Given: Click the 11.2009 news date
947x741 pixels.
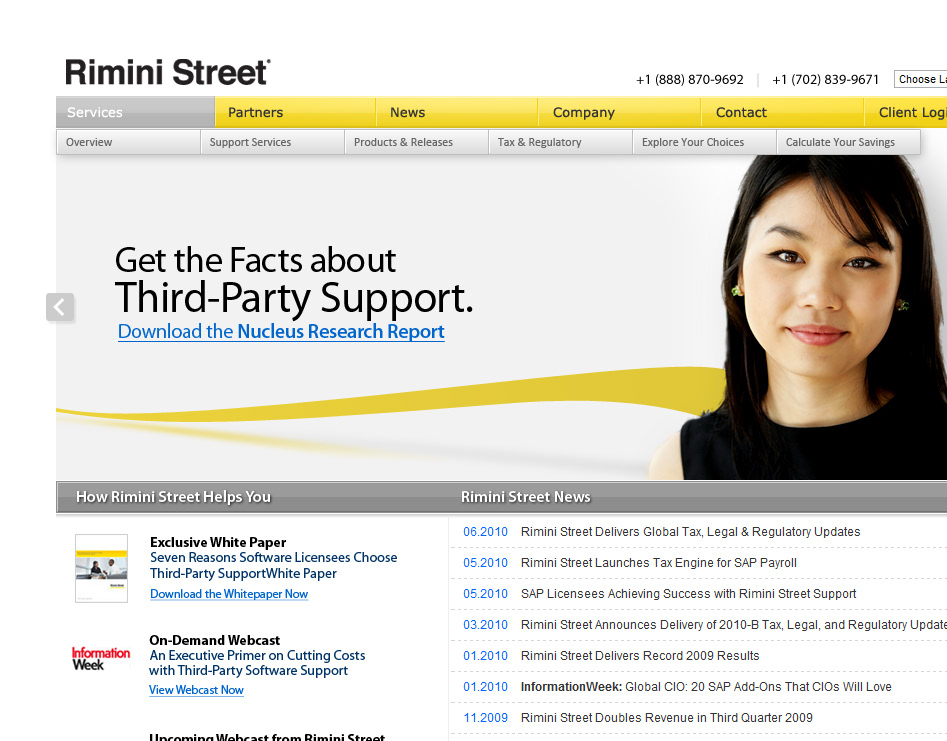Looking at the screenshot, I should pyautogui.click(x=486, y=717).
